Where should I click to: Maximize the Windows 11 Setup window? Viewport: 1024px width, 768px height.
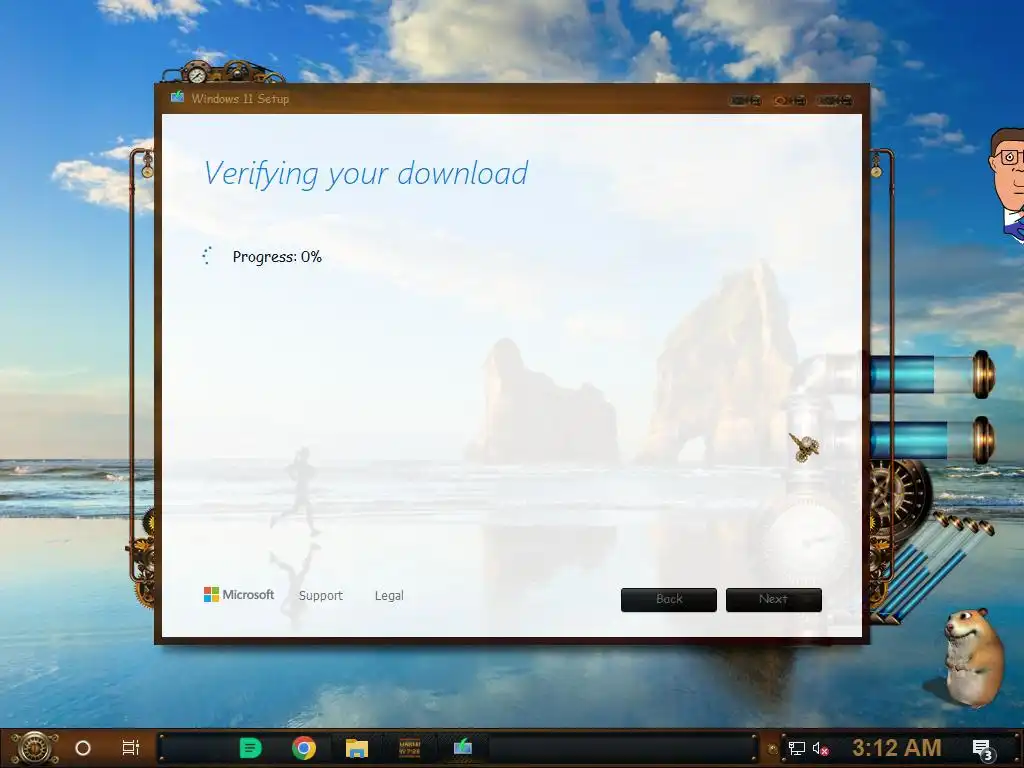(790, 101)
